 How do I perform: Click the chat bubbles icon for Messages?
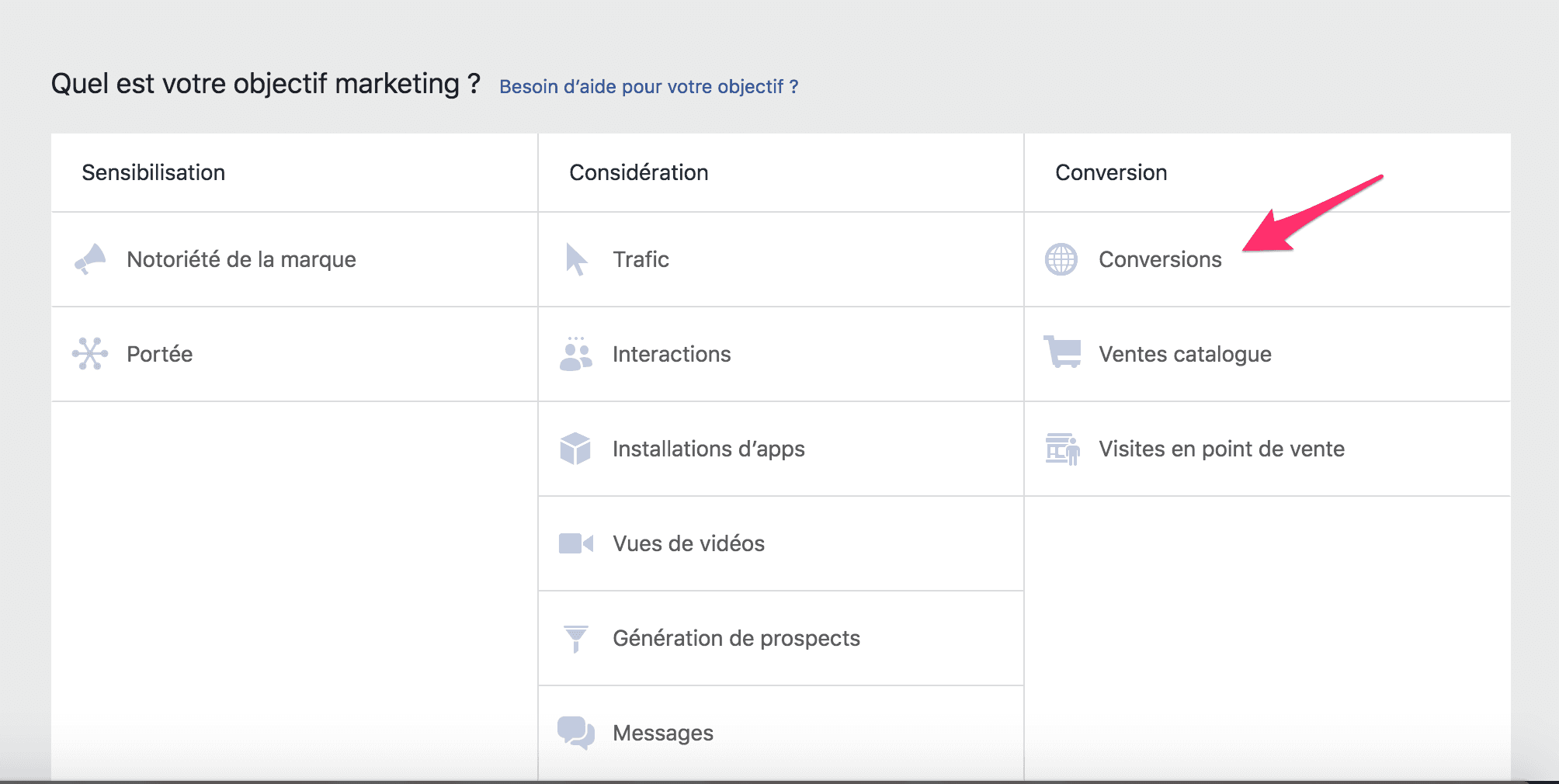pos(575,732)
